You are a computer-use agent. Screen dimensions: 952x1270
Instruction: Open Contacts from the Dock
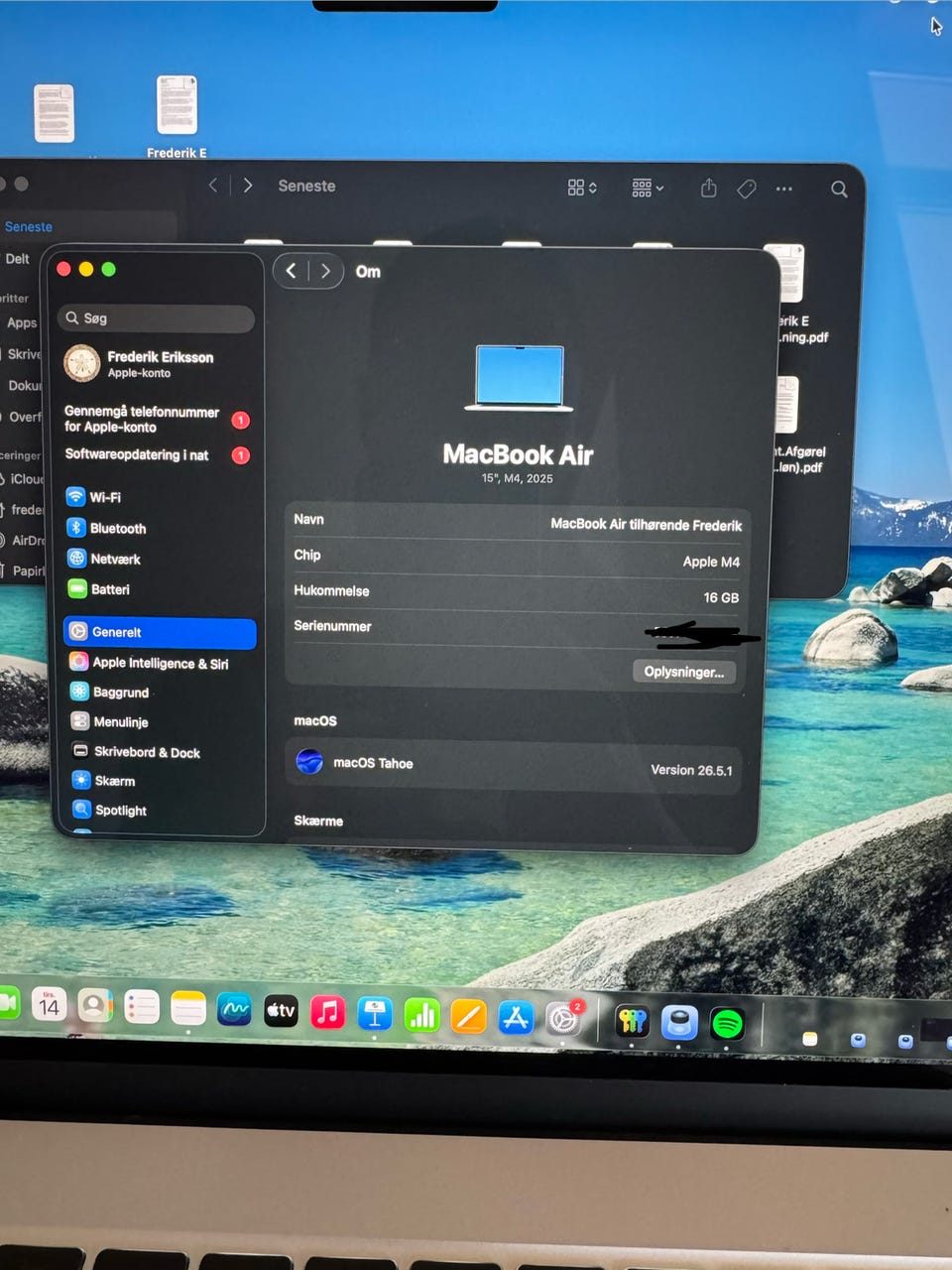tap(95, 1007)
